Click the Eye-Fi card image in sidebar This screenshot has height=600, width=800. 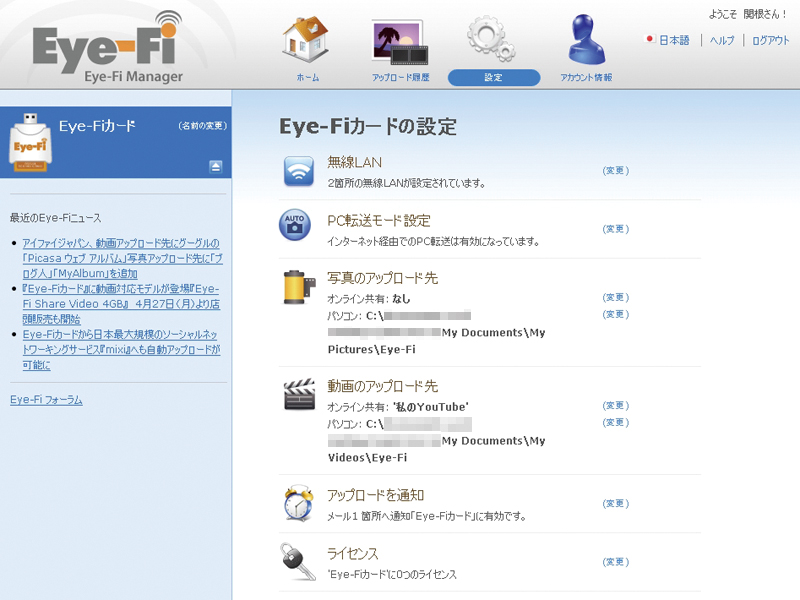pyautogui.click(x=31, y=142)
